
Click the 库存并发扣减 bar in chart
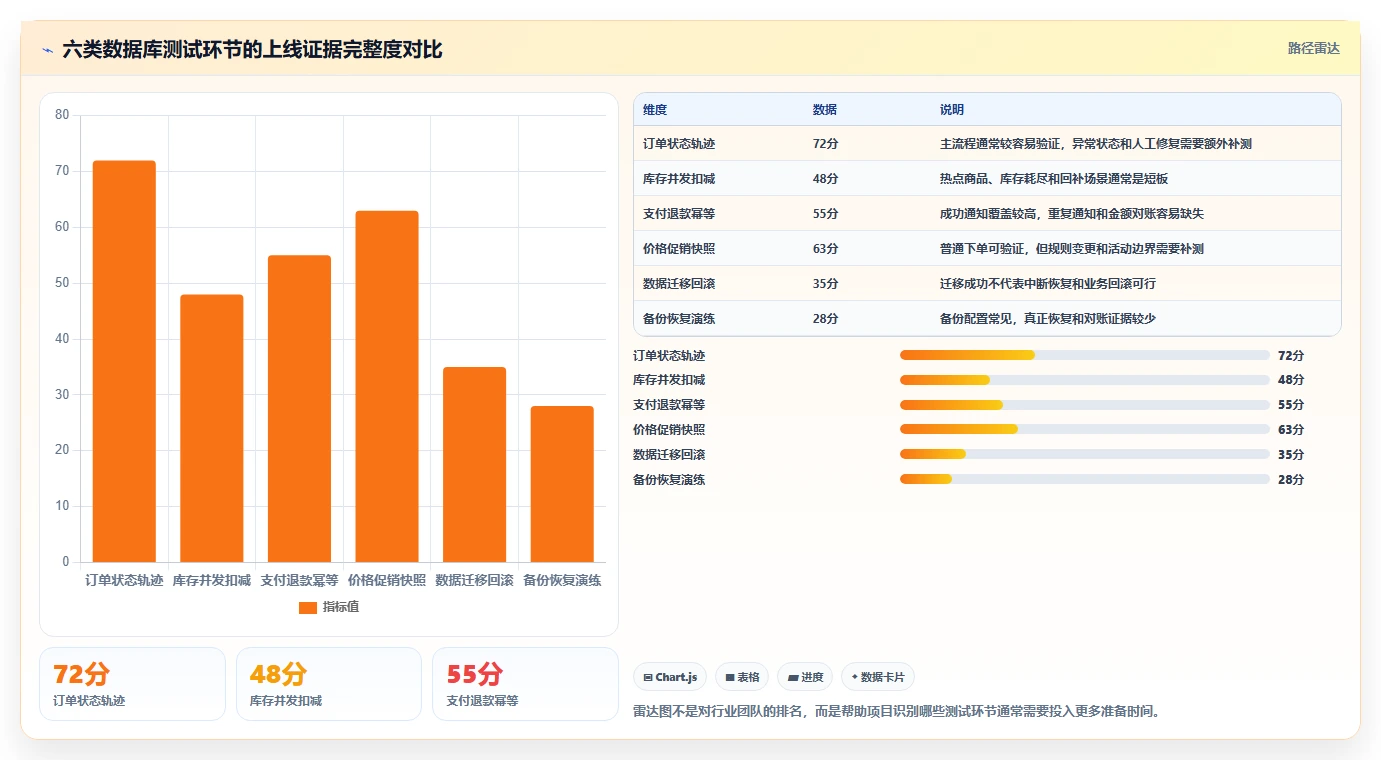(212, 428)
